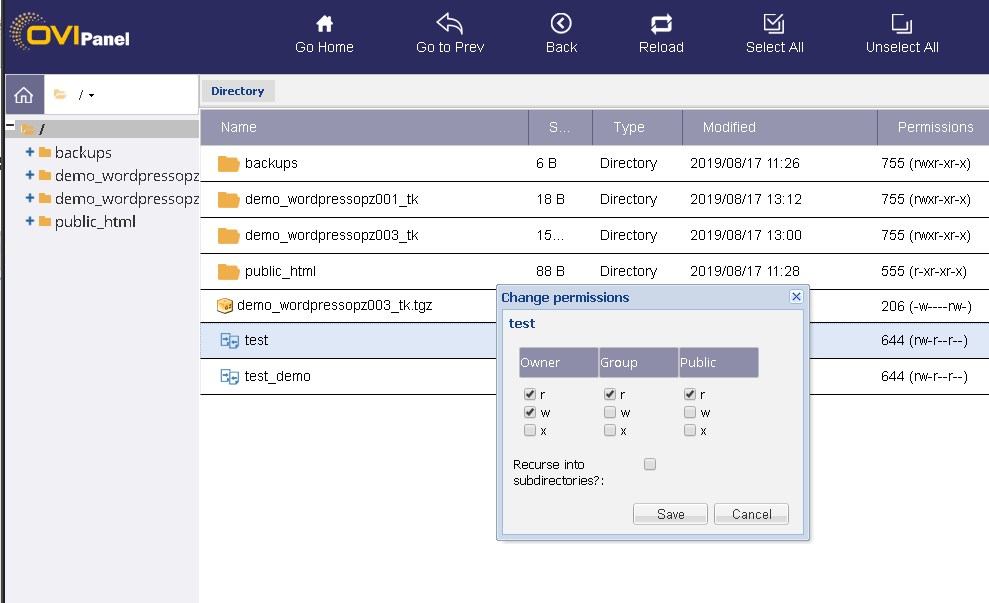Image resolution: width=989 pixels, height=603 pixels.
Task: Cancel the Change permissions dialog
Action: [751, 513]
